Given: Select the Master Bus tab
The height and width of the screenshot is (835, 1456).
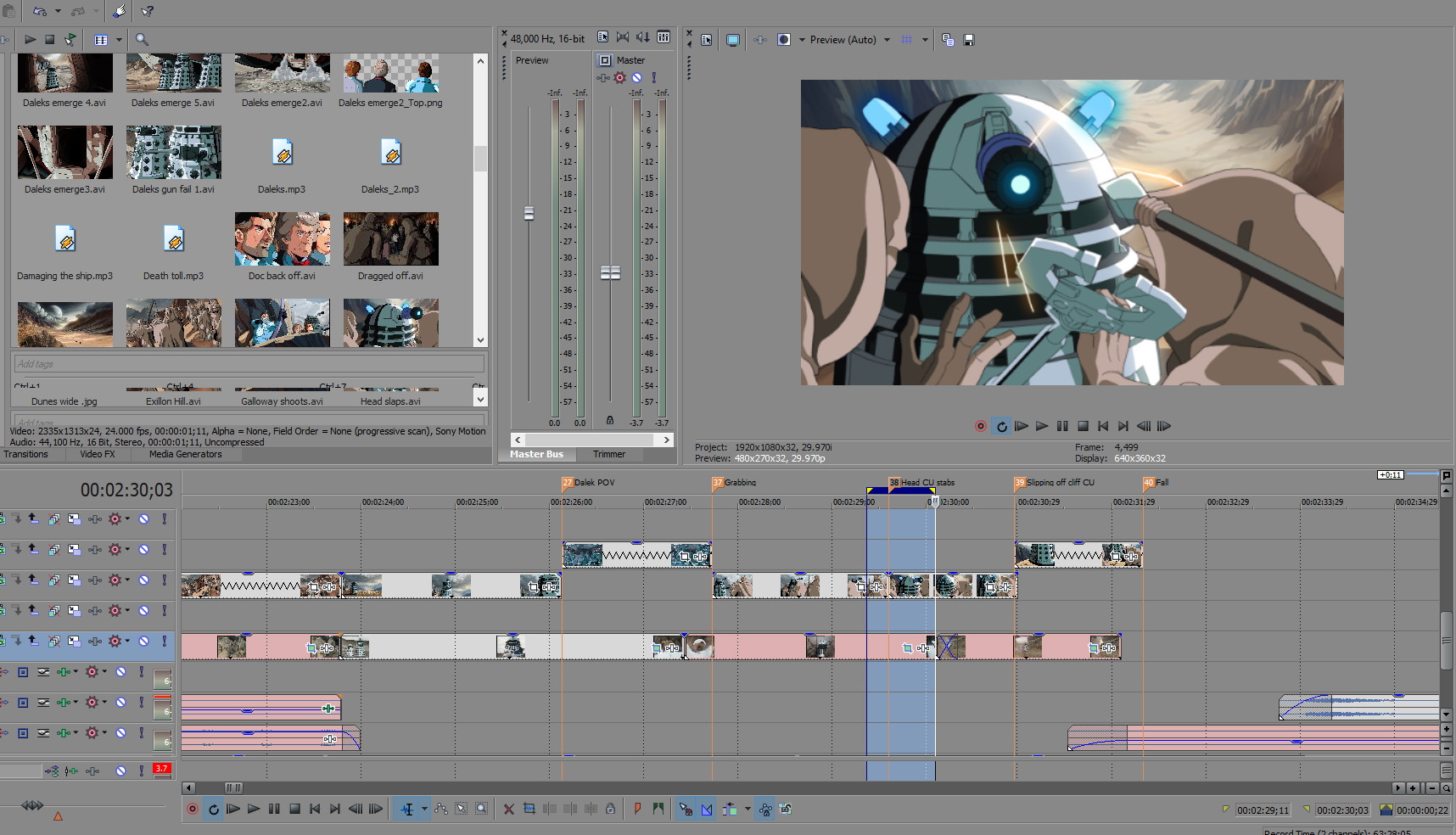Looking at the screenshot, I should click(536, 454).
